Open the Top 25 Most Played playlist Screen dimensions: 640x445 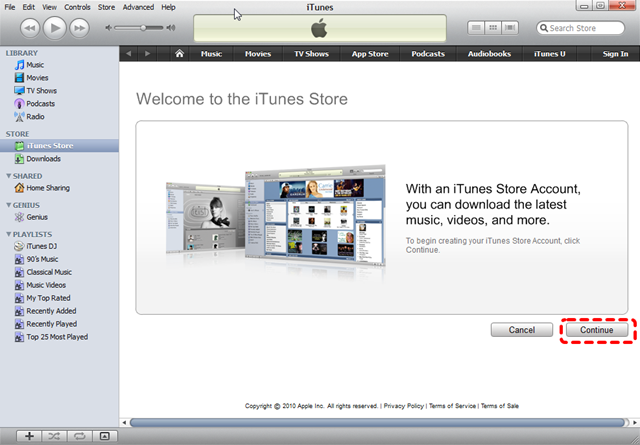(x=59, y=337)
